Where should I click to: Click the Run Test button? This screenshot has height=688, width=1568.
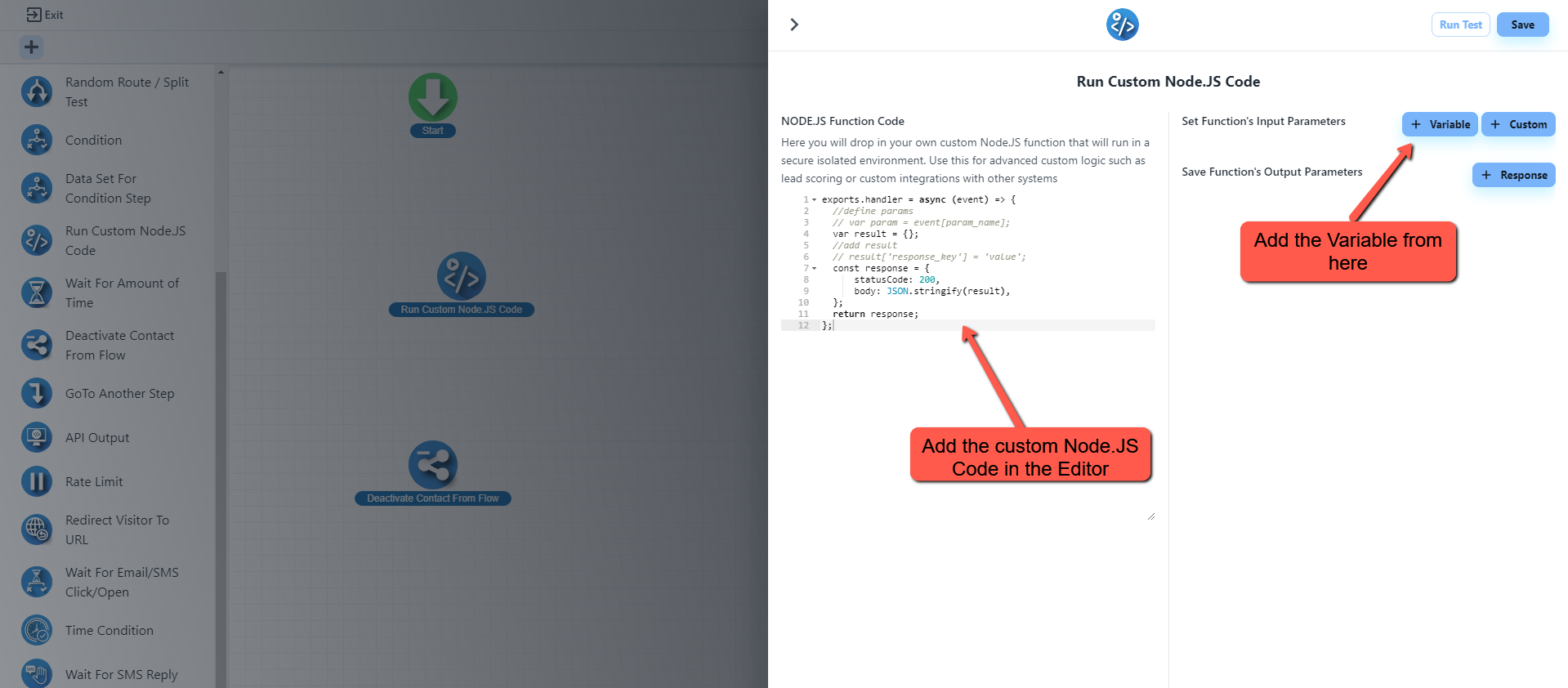[1460, 25]
